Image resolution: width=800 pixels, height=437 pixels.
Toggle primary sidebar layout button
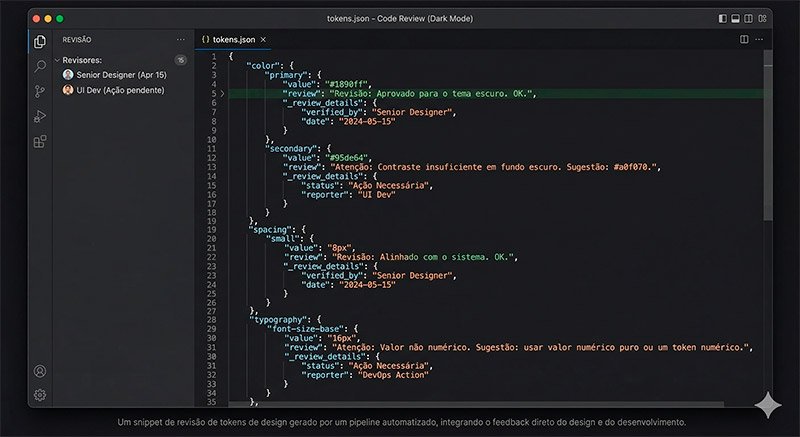722,18
